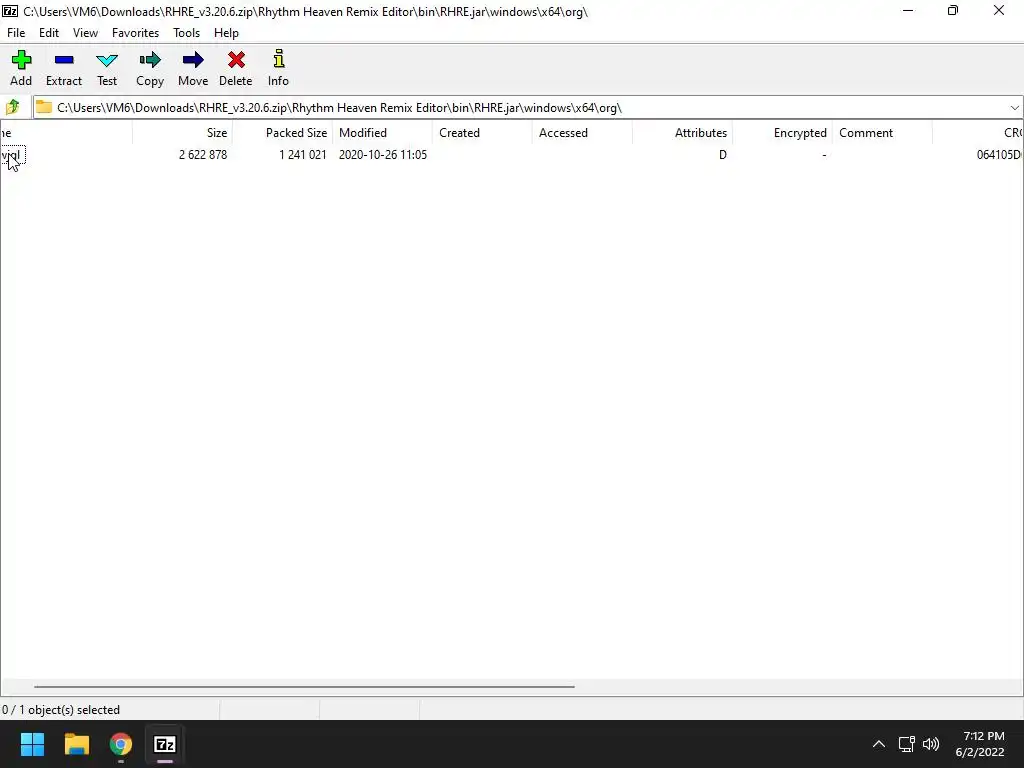Click the horizontal scrollbar thumb
Viewport: 1024px width, 768px height.
point(304,686)
